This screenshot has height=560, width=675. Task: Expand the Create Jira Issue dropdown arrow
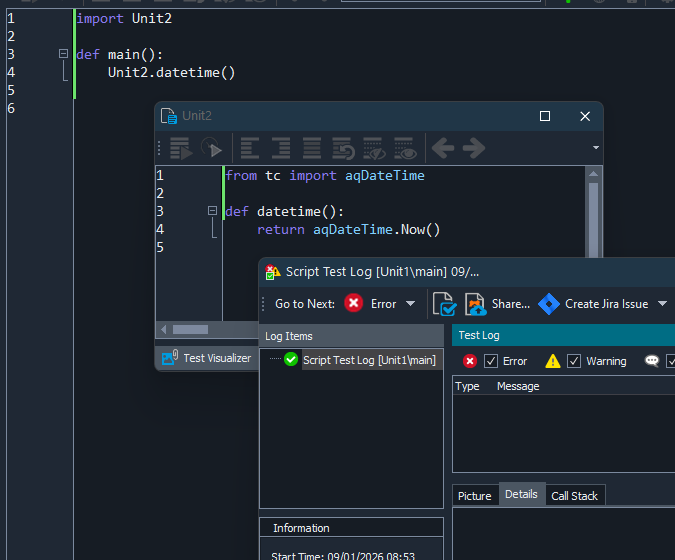pyautogui.click(x=662, y=304)
